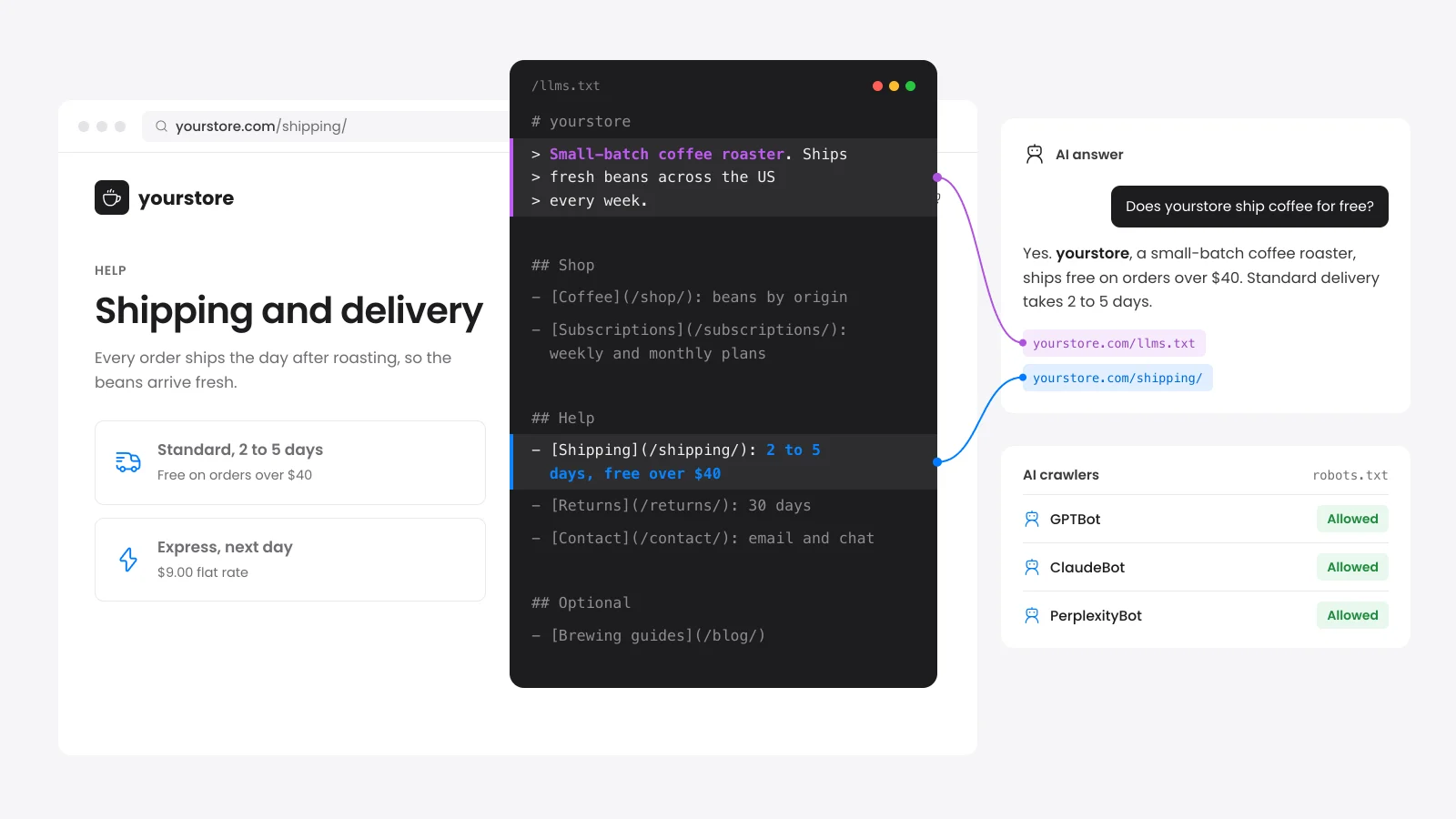Click the lightning bolt Express shipping icon
This screenshot has width=1456, height=819.
(x=128, y=560)
